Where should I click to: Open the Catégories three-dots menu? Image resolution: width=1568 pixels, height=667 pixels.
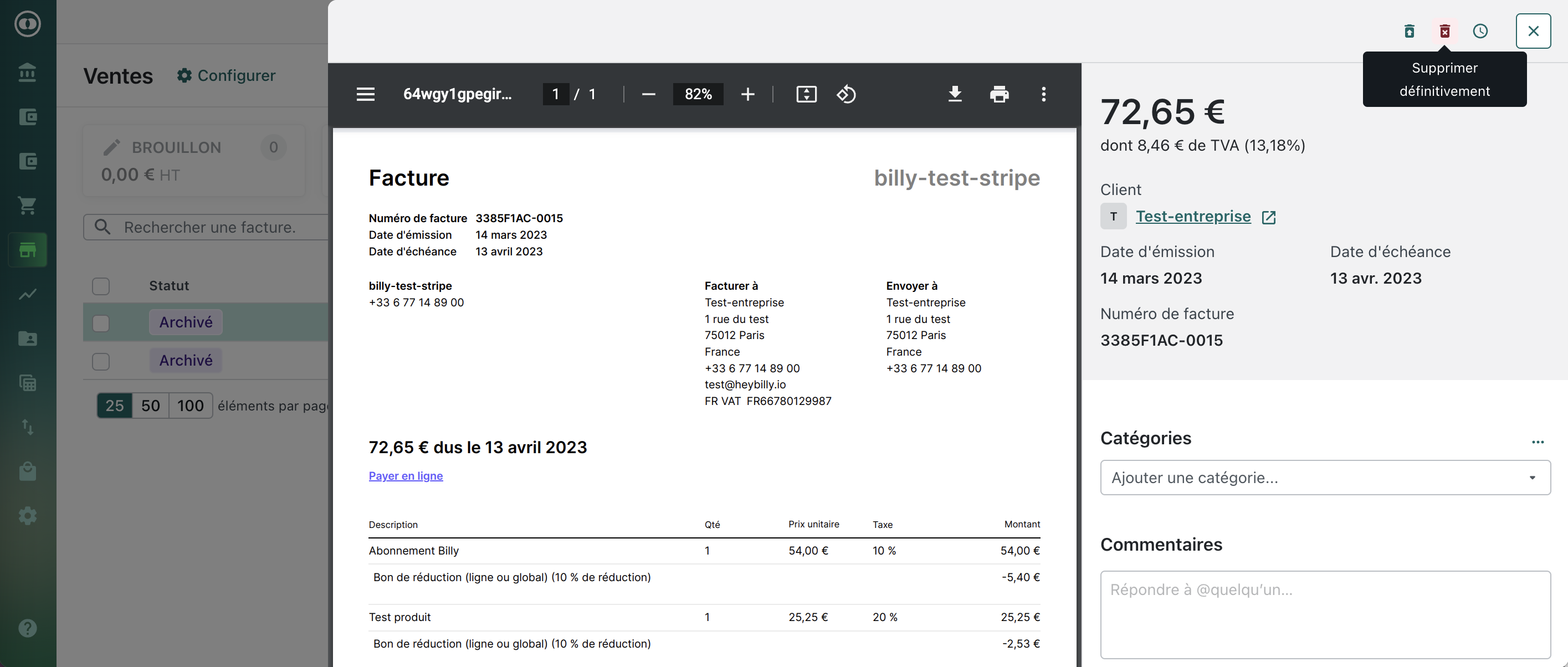pos(1538,442)
